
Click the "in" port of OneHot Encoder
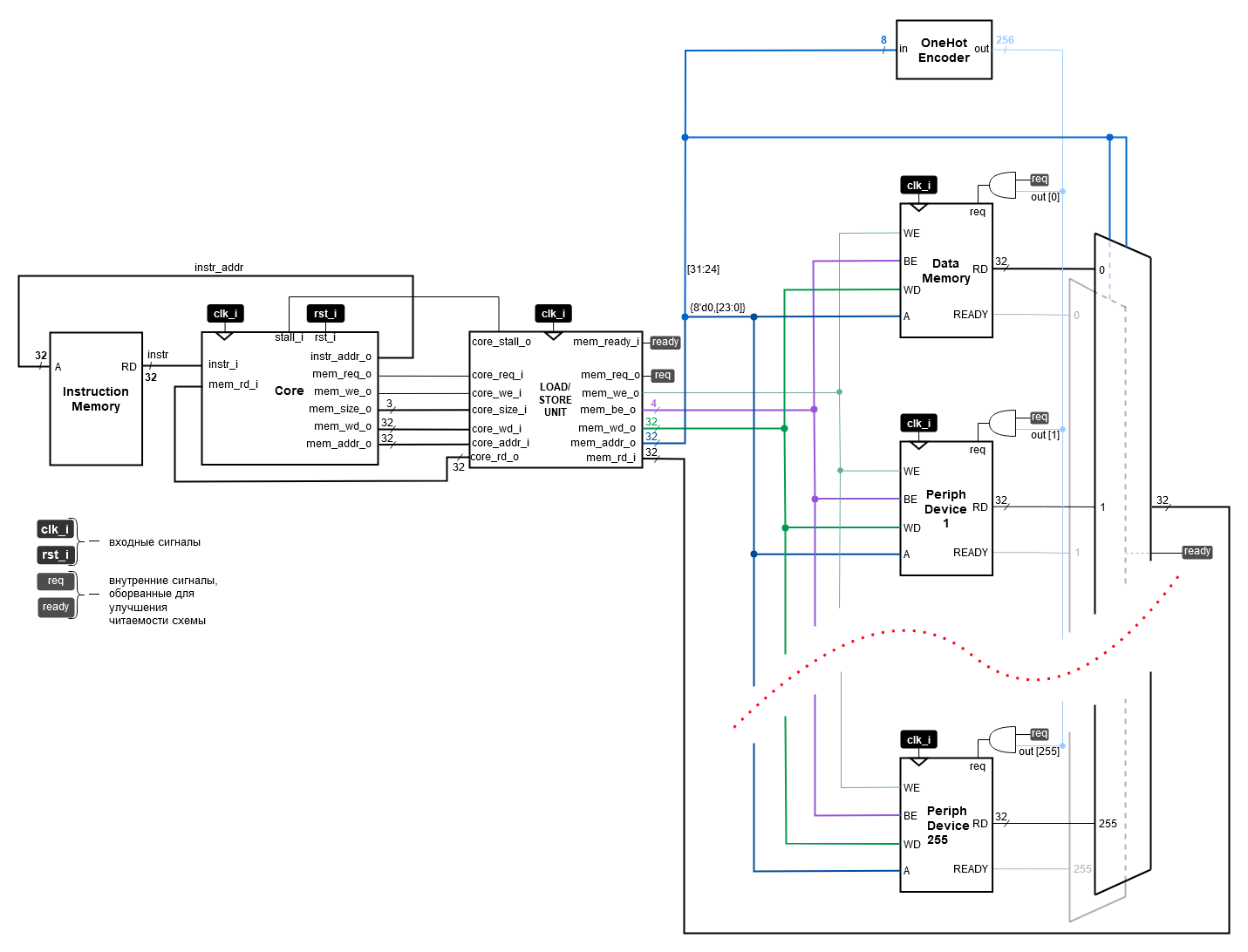pos(904,49)
